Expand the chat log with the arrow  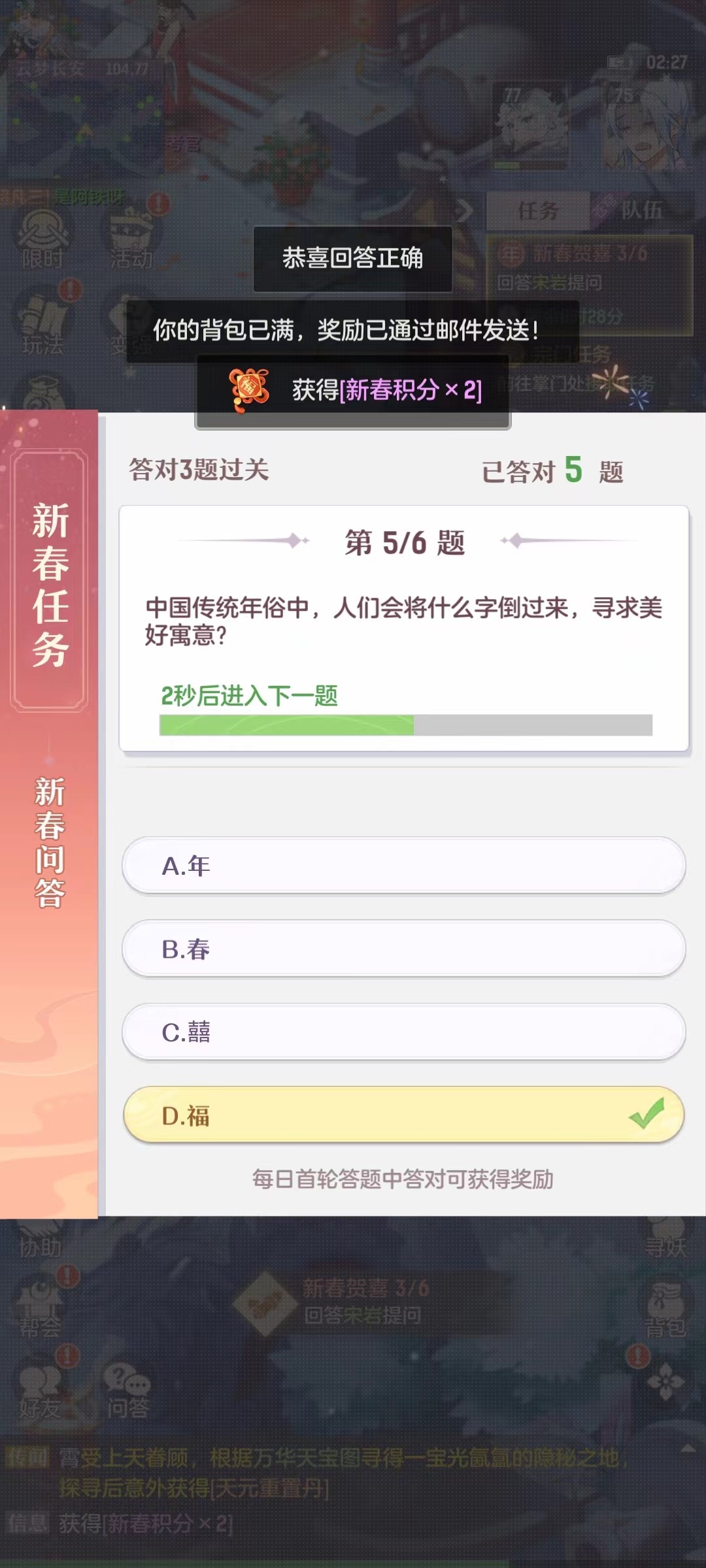(688, 1449)
